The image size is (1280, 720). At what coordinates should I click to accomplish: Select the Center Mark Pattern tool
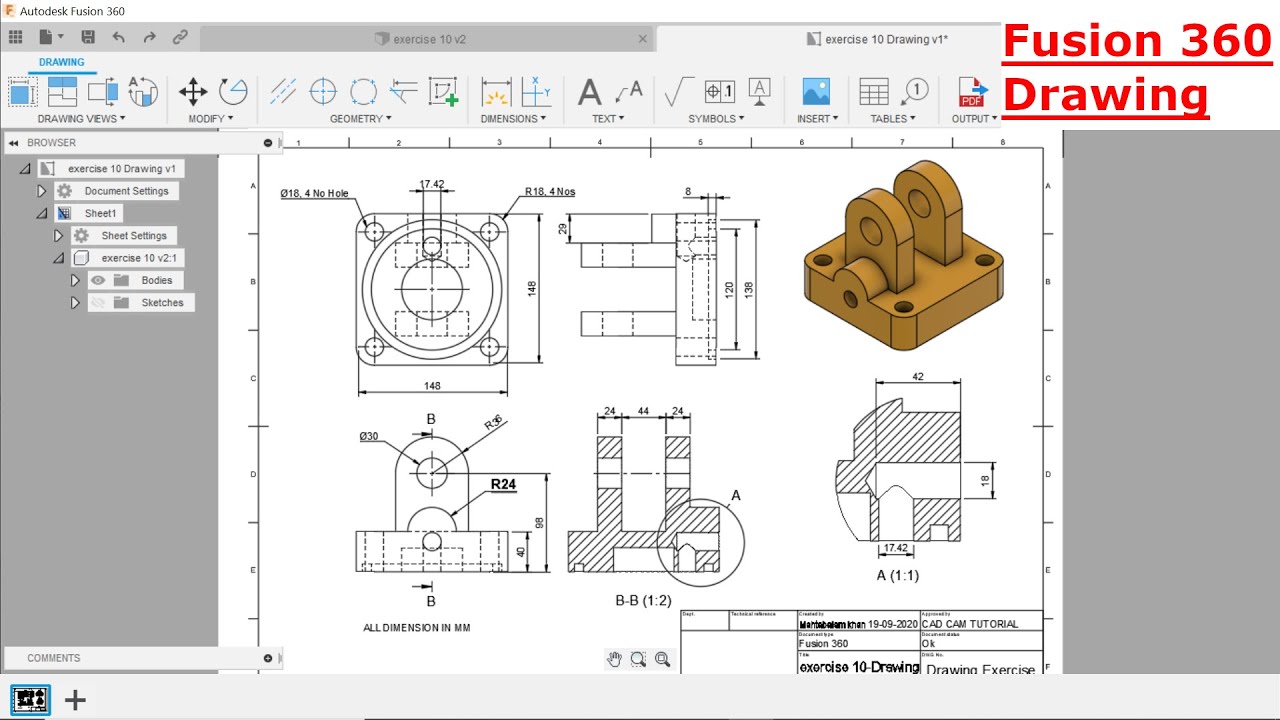click(x=363, y=92)
